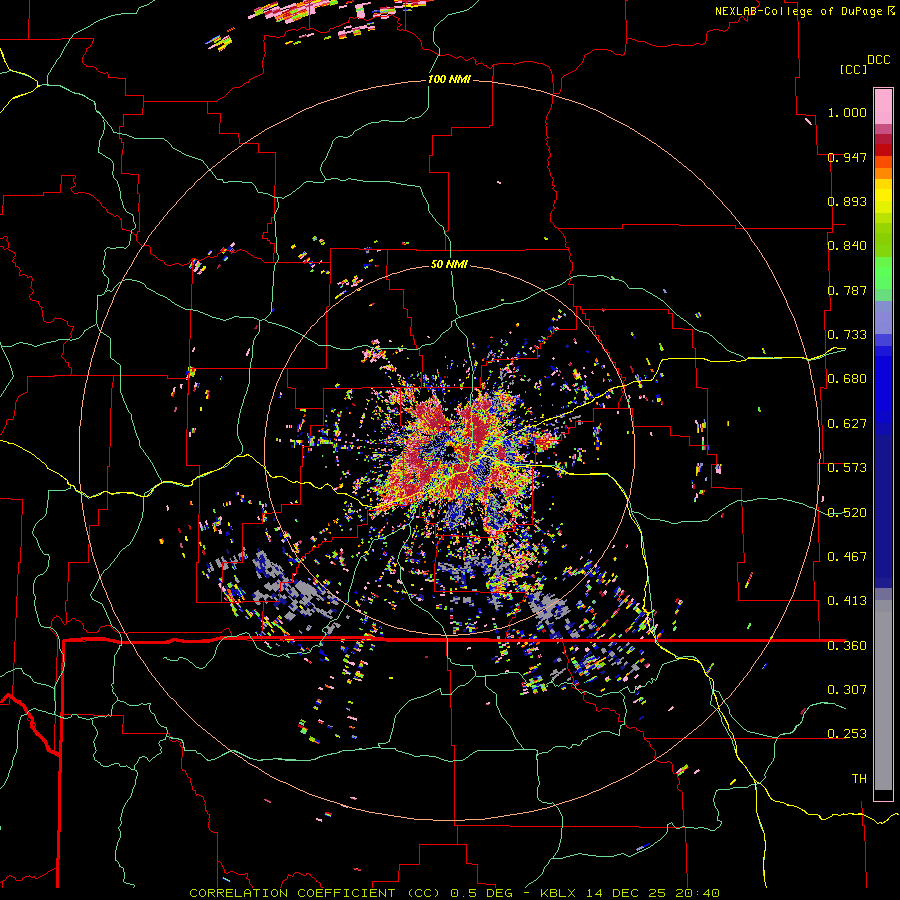Click the TH threshold label on the scale
This screenshot has height=900, width=900.
click(859, 779)
